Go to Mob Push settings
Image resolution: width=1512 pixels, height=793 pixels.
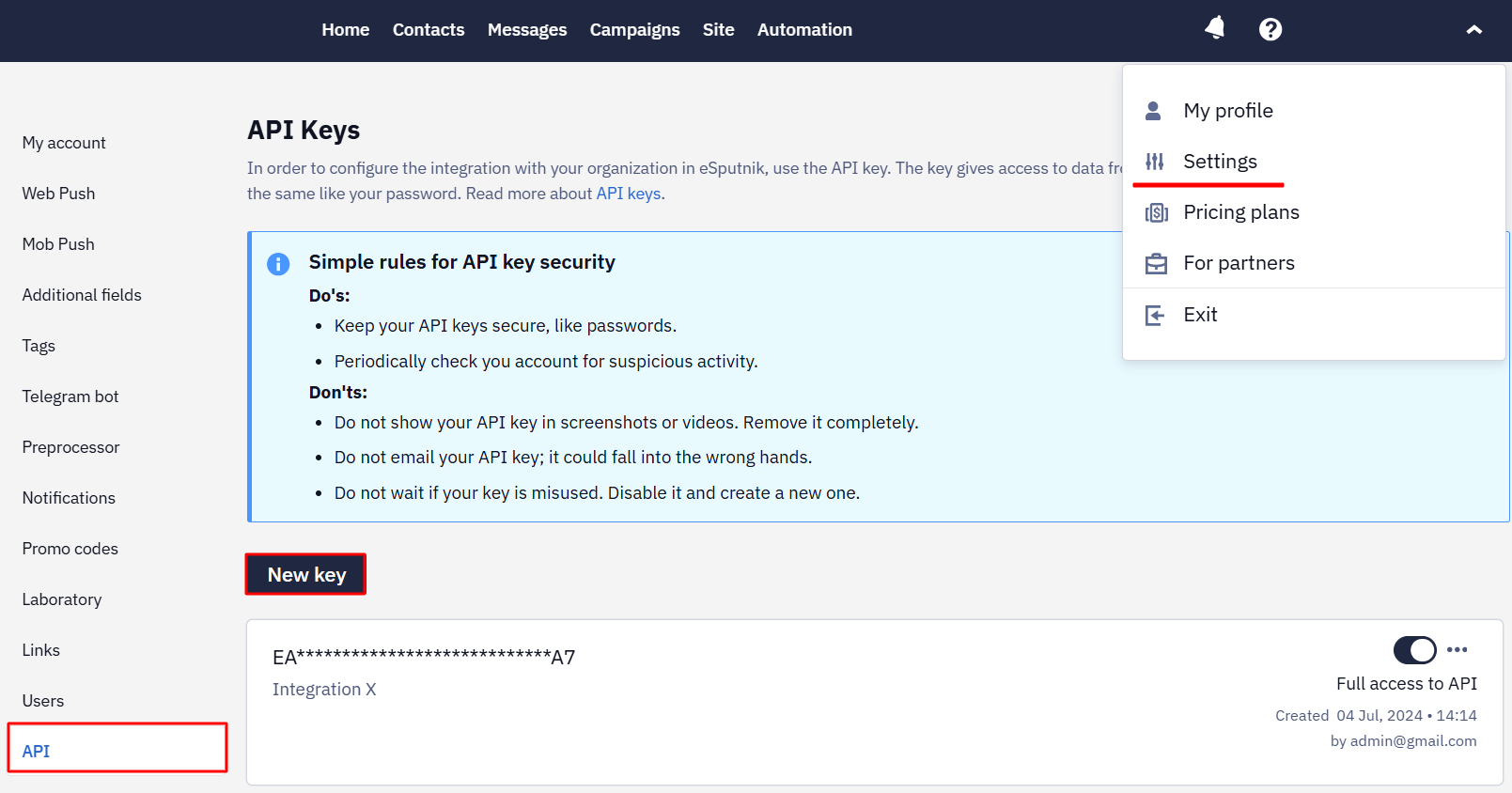pyautogui.click(x=58, y=244)
